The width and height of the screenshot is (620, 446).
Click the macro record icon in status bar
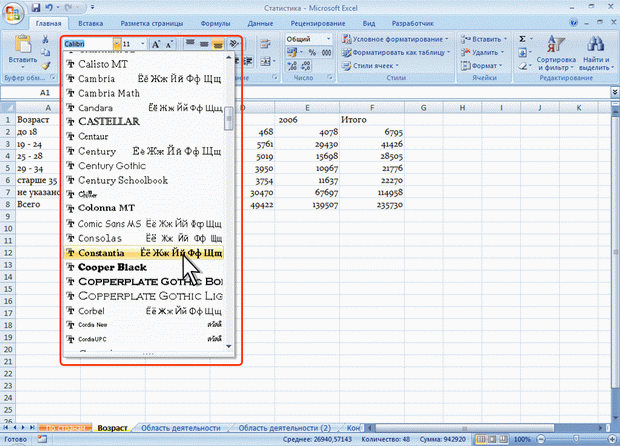(x=42, y=439)
